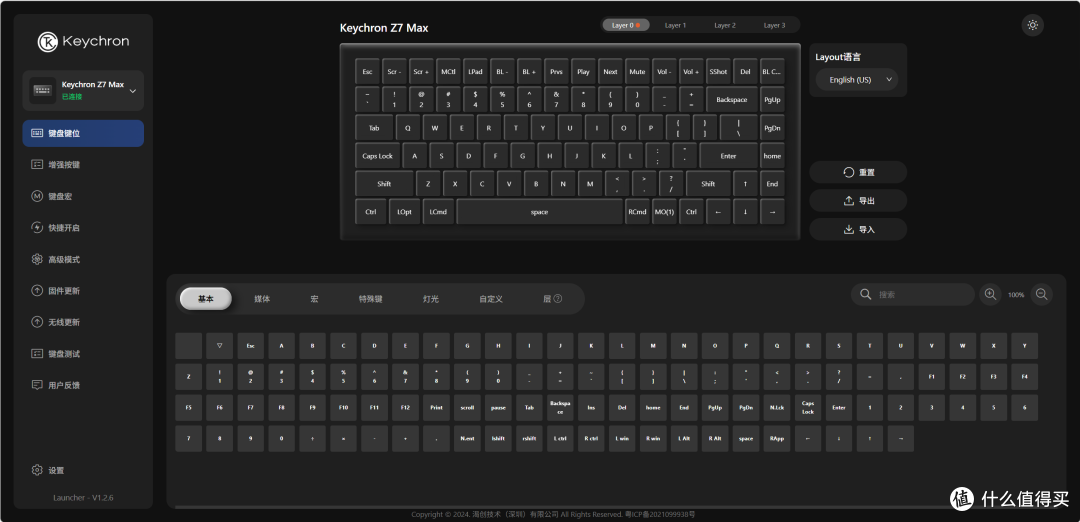Viewport: 1080px width, 522px height.
Task: Pick the transparent ▽ keycode in the list
Action: [219, 346]
